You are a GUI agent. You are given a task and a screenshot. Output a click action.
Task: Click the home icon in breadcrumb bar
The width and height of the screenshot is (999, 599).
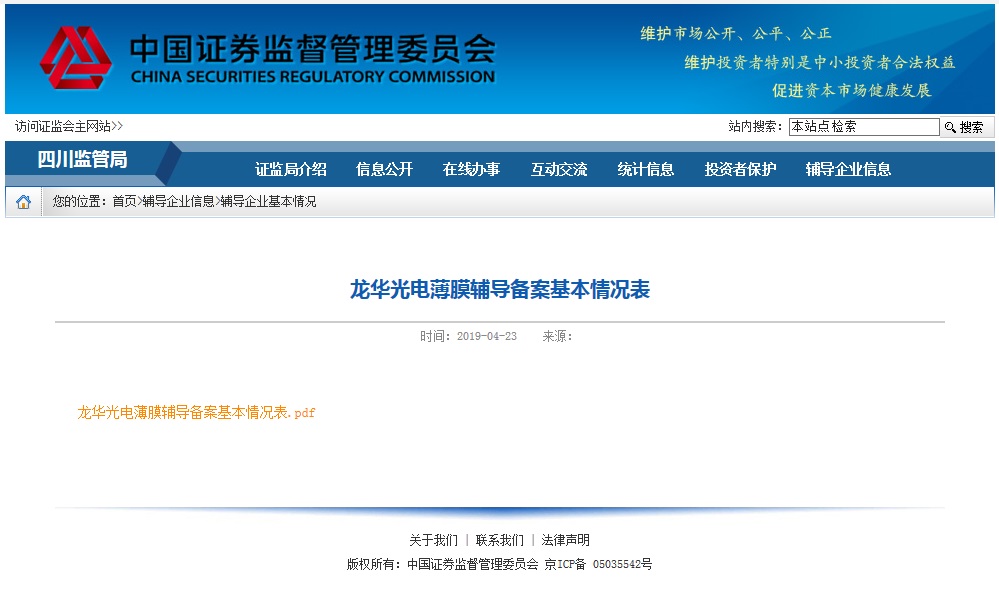point(24,202)
